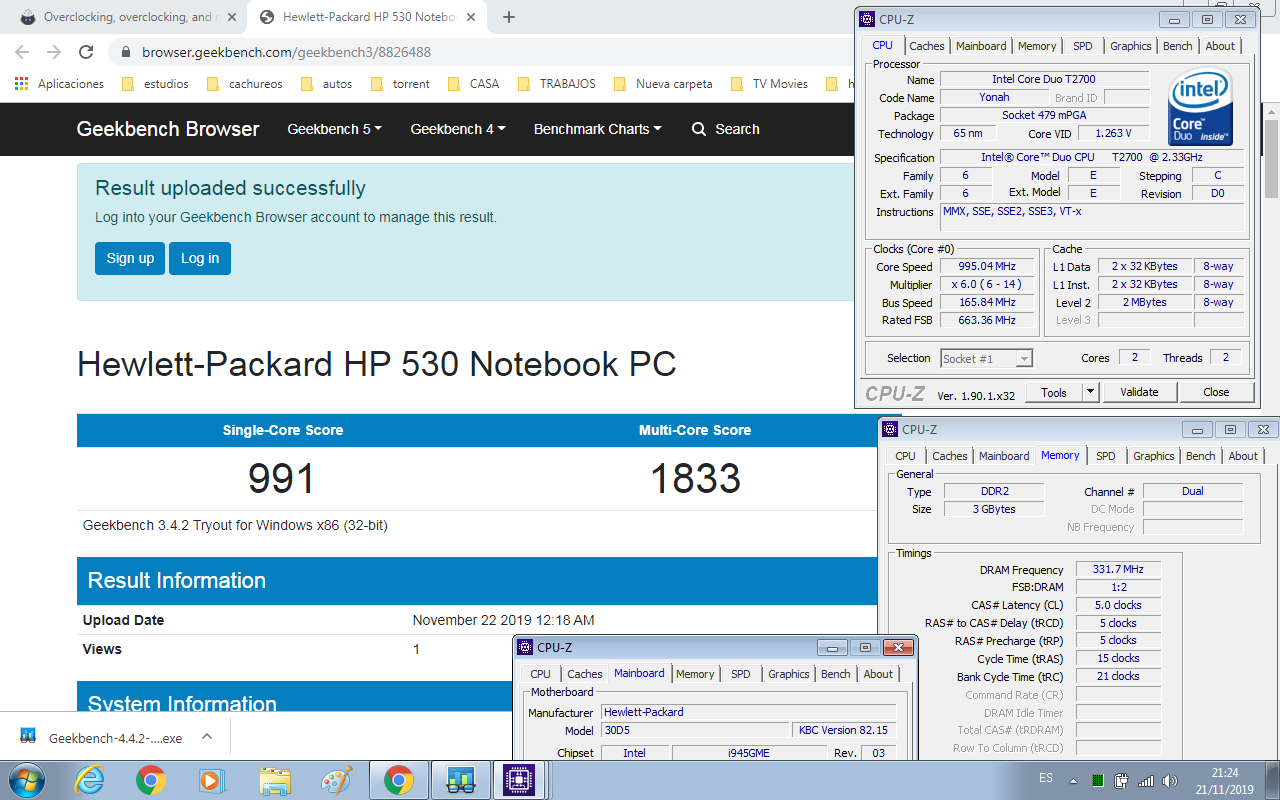Click the Chrome forward arrow
1280x800 pixels.
(x=54, y=52)
